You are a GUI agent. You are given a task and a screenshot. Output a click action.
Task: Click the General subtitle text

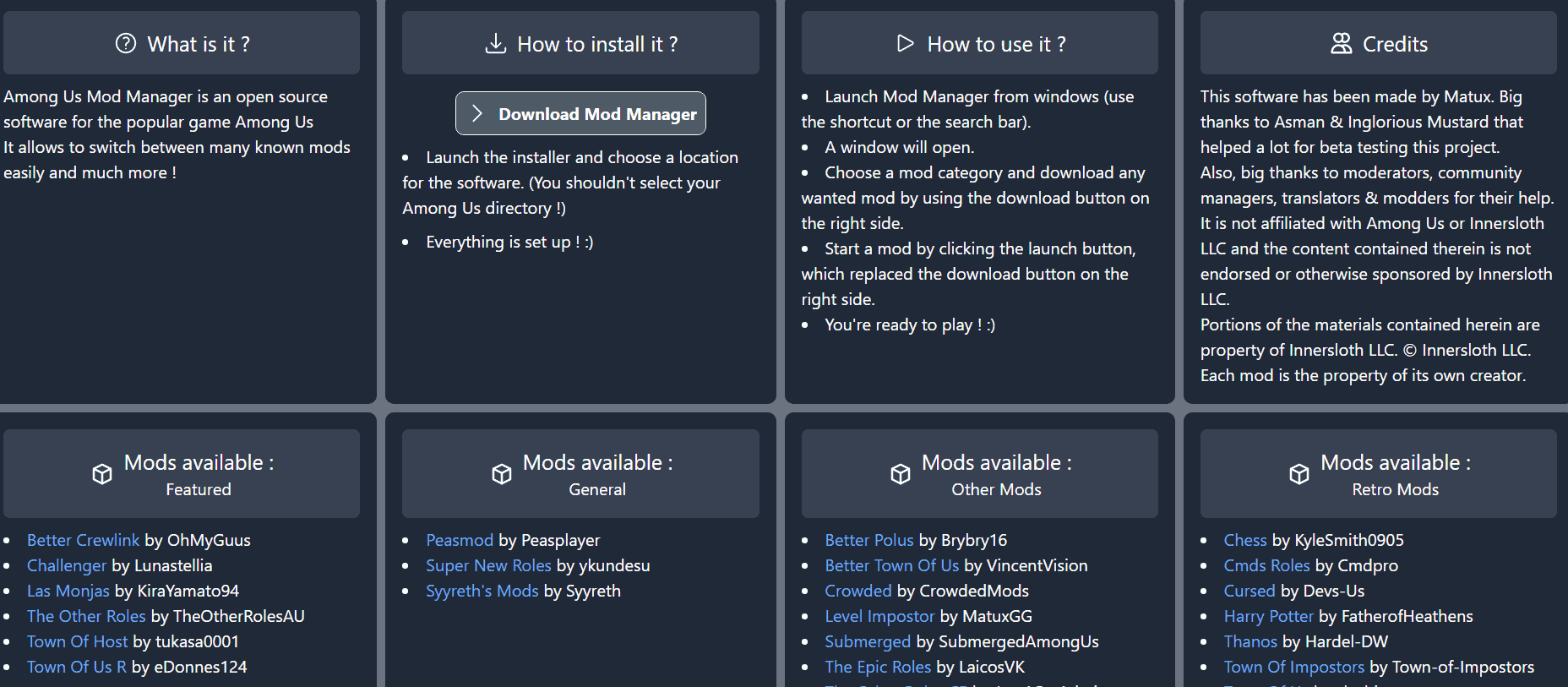(x=597, y=489)
